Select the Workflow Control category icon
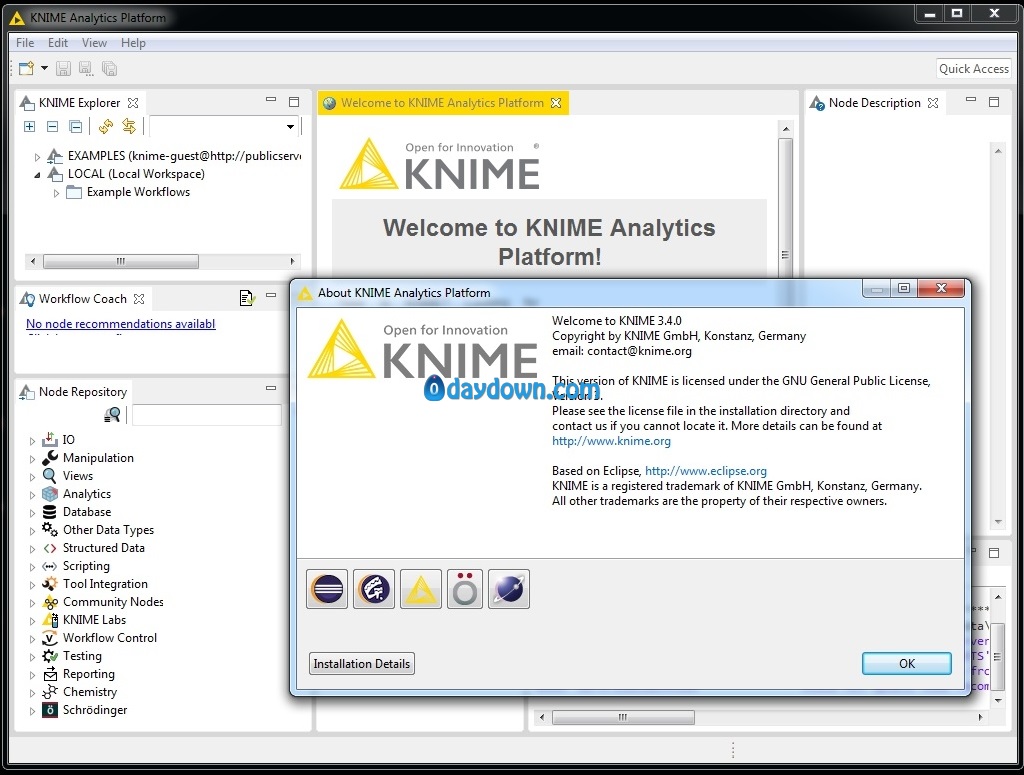The height and width of the screenshot is (775, 1024). click(x=50, y=638)
